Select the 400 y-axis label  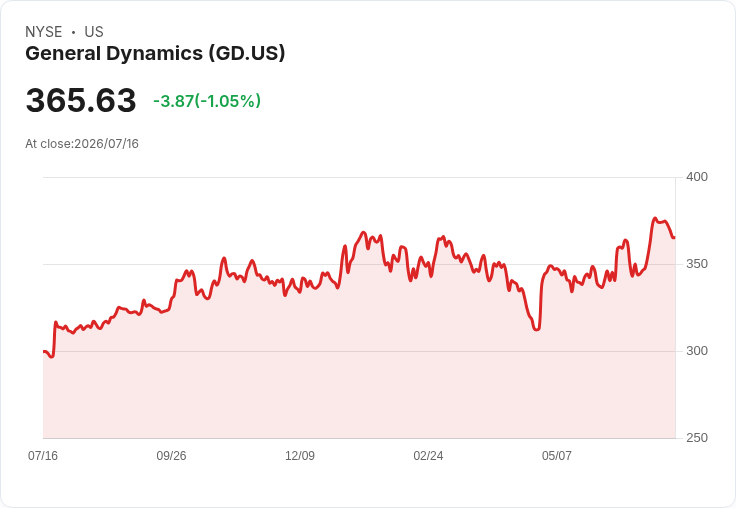697,177
